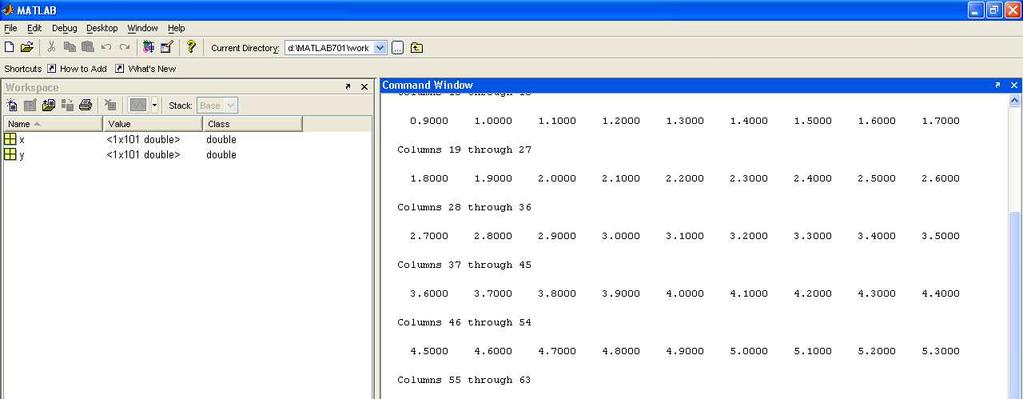
Task: Click the variable y grid icon
Action: pos(10,155)
